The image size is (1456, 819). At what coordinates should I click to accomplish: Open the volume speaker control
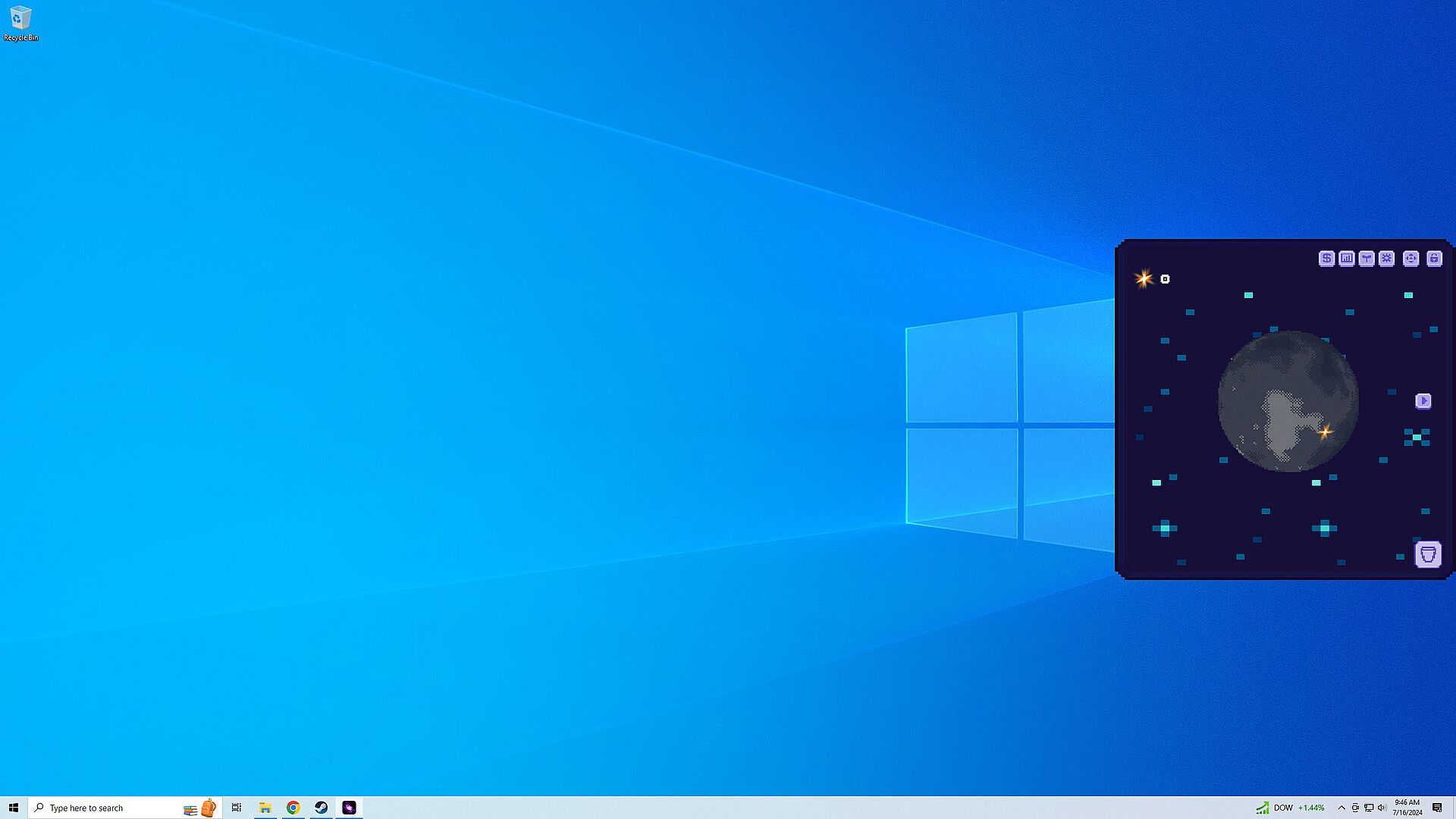(1382, 808)
